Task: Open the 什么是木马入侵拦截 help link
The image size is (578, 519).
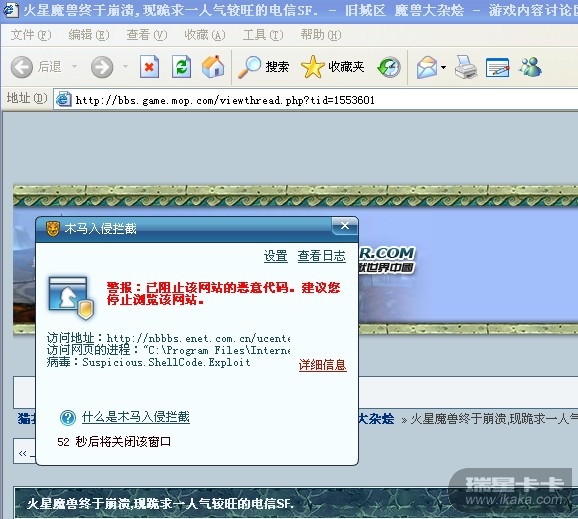Action: pyautogui.click(x=136, y=417)
